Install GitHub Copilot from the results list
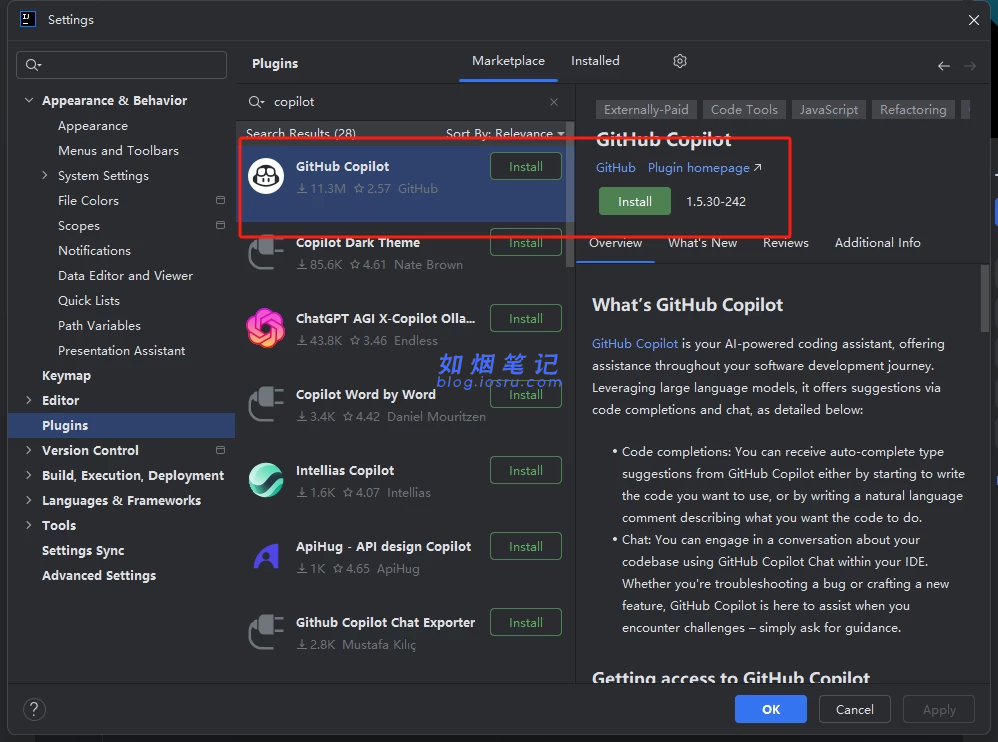 526,167
